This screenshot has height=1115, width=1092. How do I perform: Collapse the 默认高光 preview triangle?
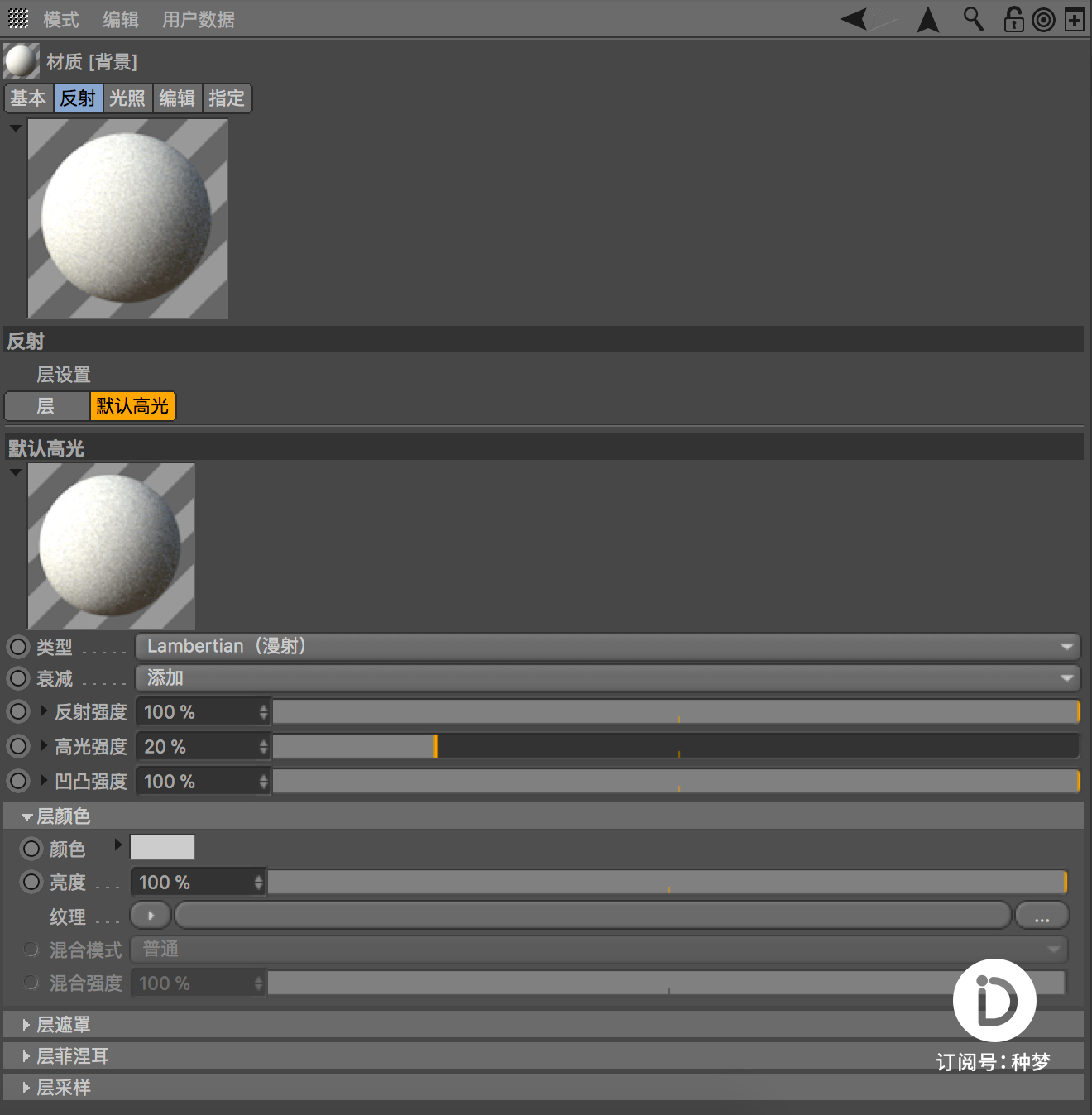tap(16, 472)
